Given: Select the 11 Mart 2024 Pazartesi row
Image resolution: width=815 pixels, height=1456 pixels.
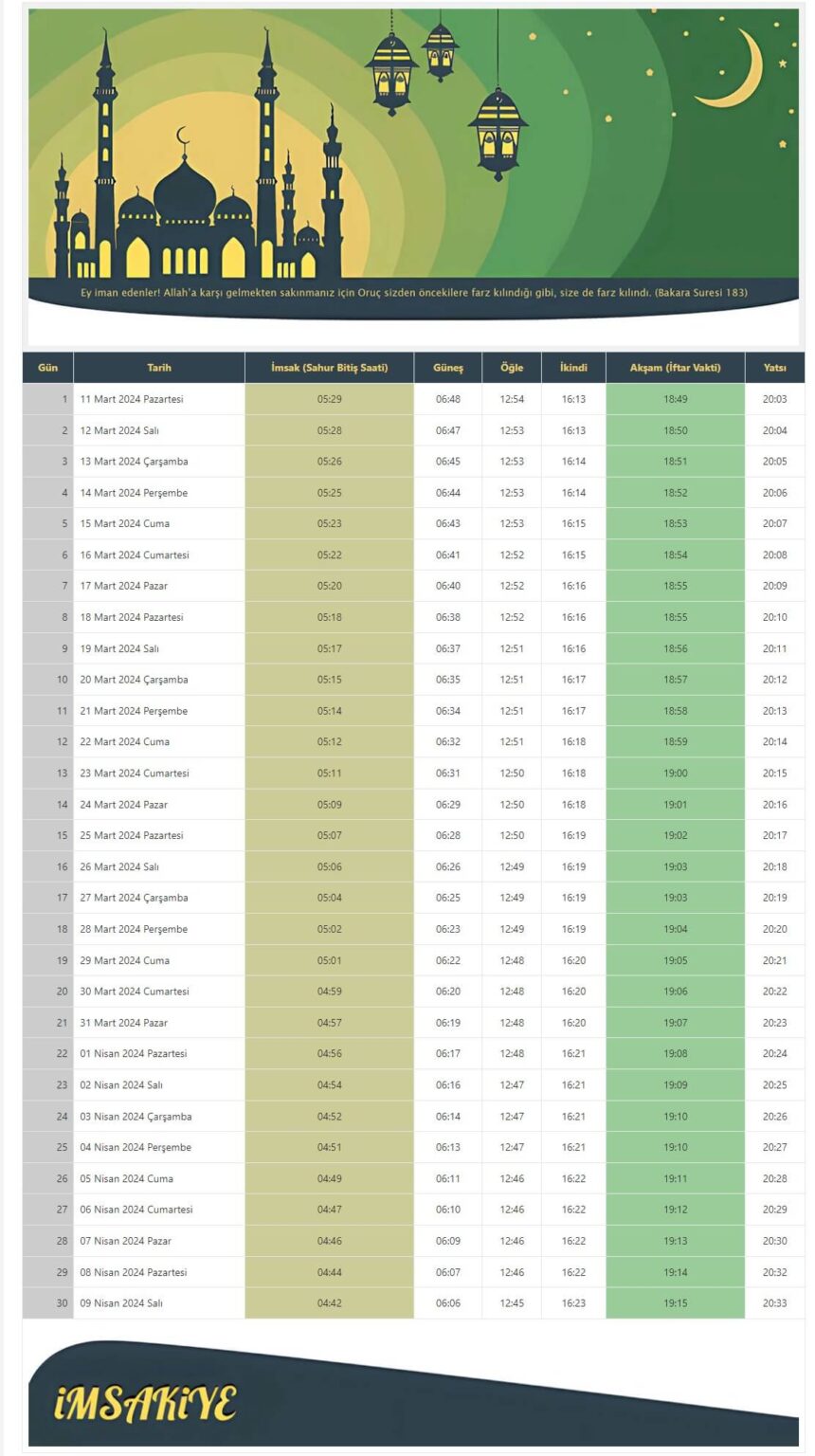Looking at the screenshot, I should (413, 399).
